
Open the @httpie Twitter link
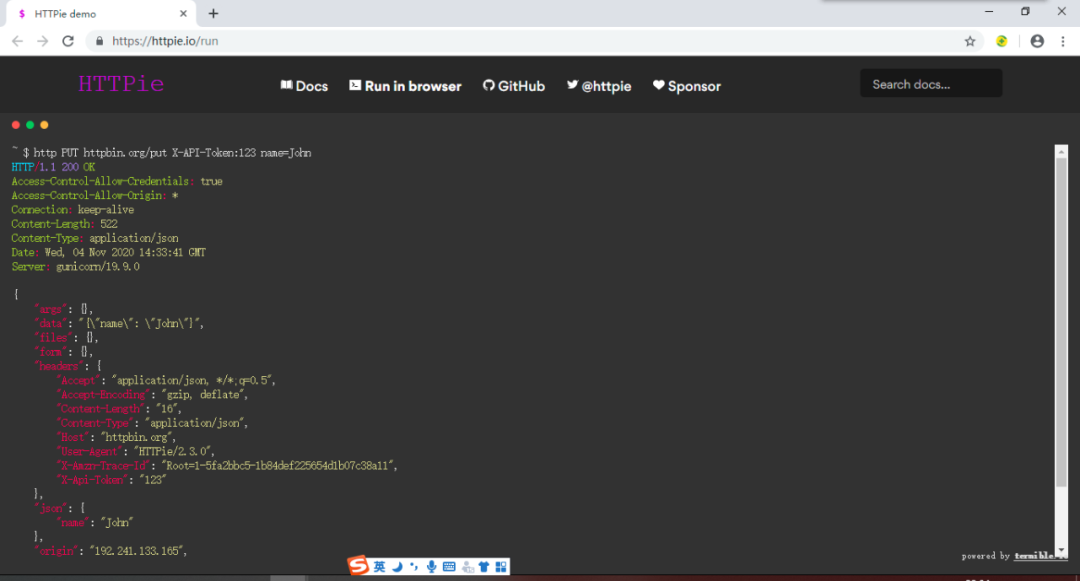tap(599, 86)
